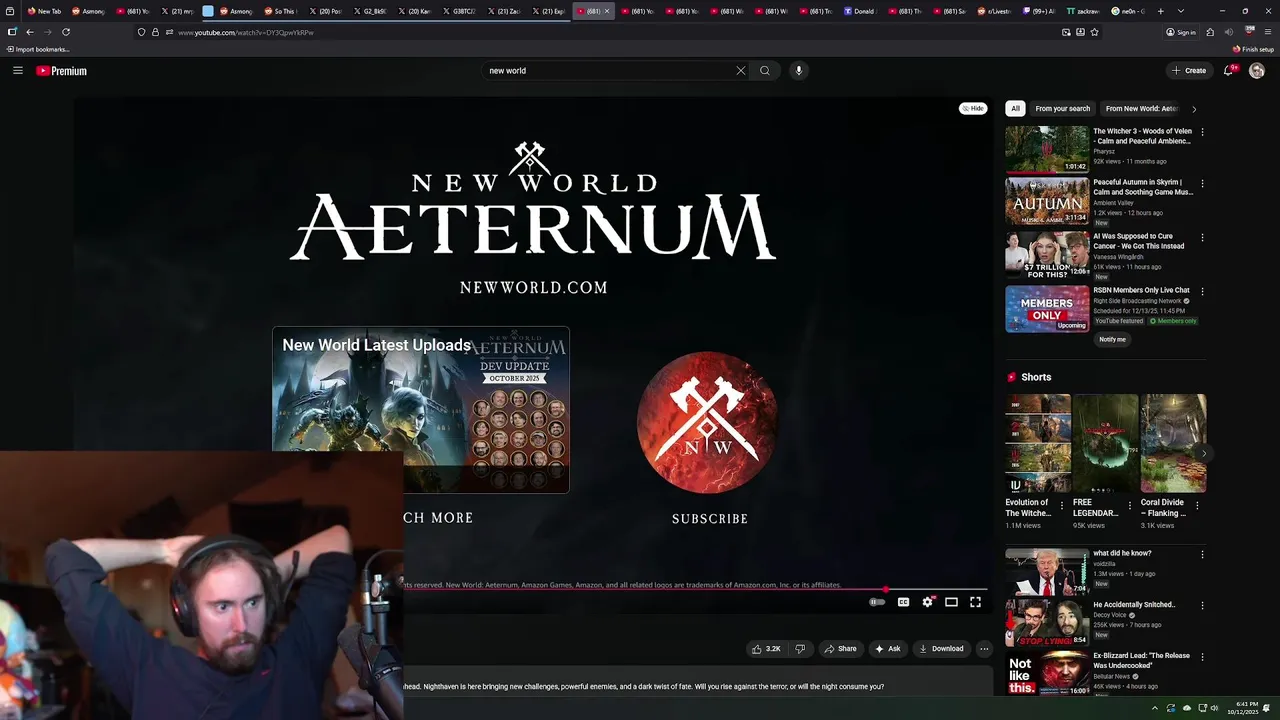This screenshot has height=720, width=1280.
Task: Open options for the Witcher 3 video
Action: click(1202, 132)
